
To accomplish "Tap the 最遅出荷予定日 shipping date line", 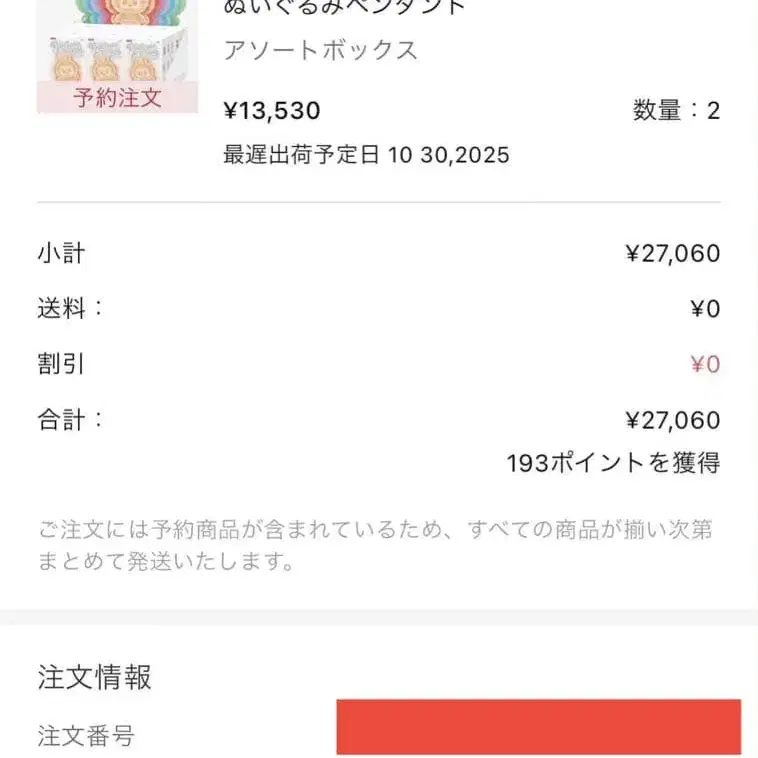I will tap(366, 155).
